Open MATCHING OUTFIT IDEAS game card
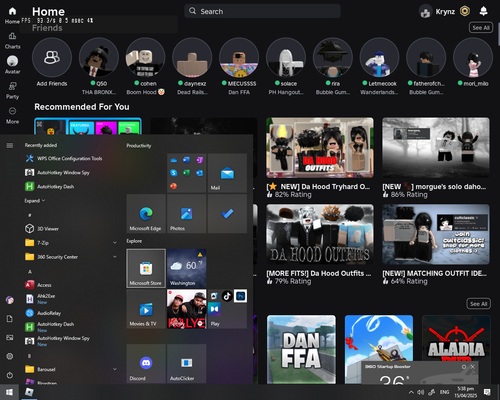Image resolution: width=500 pixels, height=400 pixels. coord(436,234)
